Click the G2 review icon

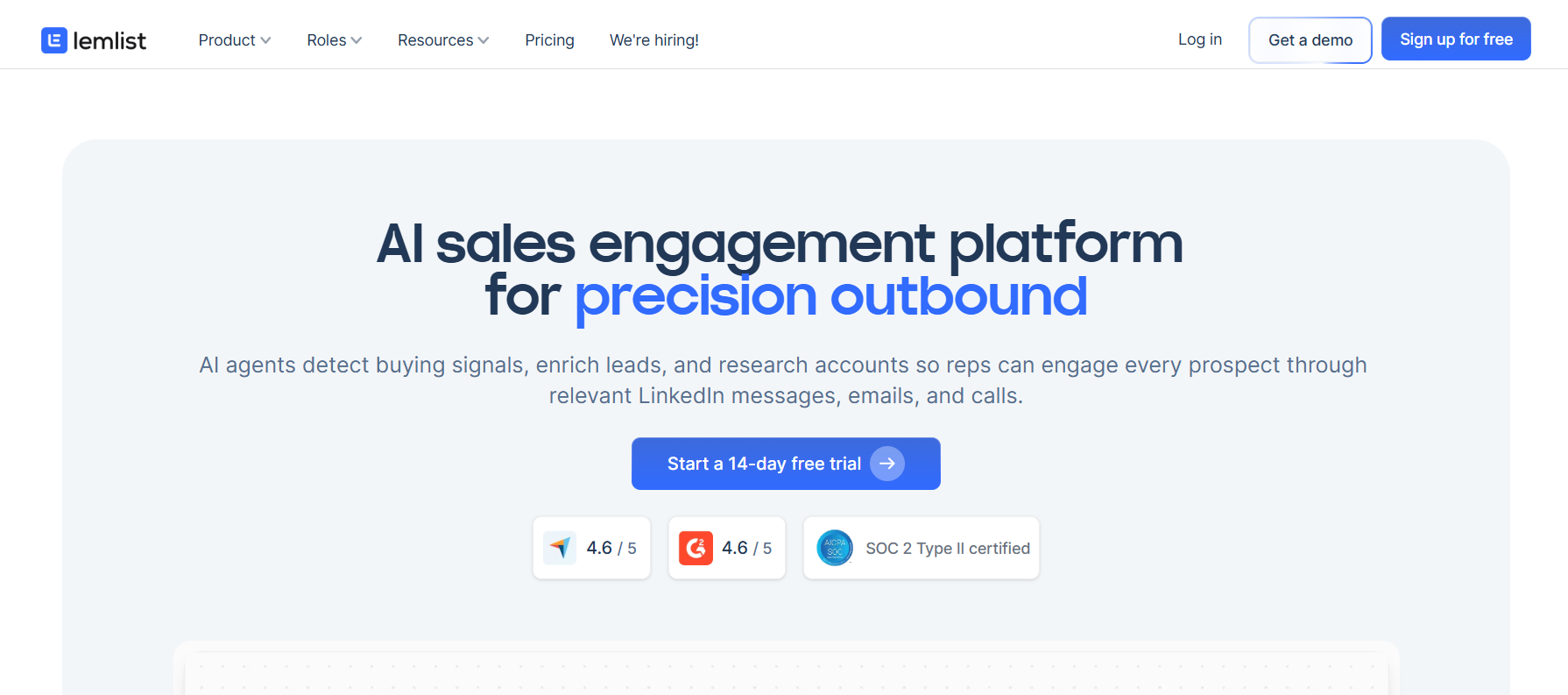tap(695, 548)
